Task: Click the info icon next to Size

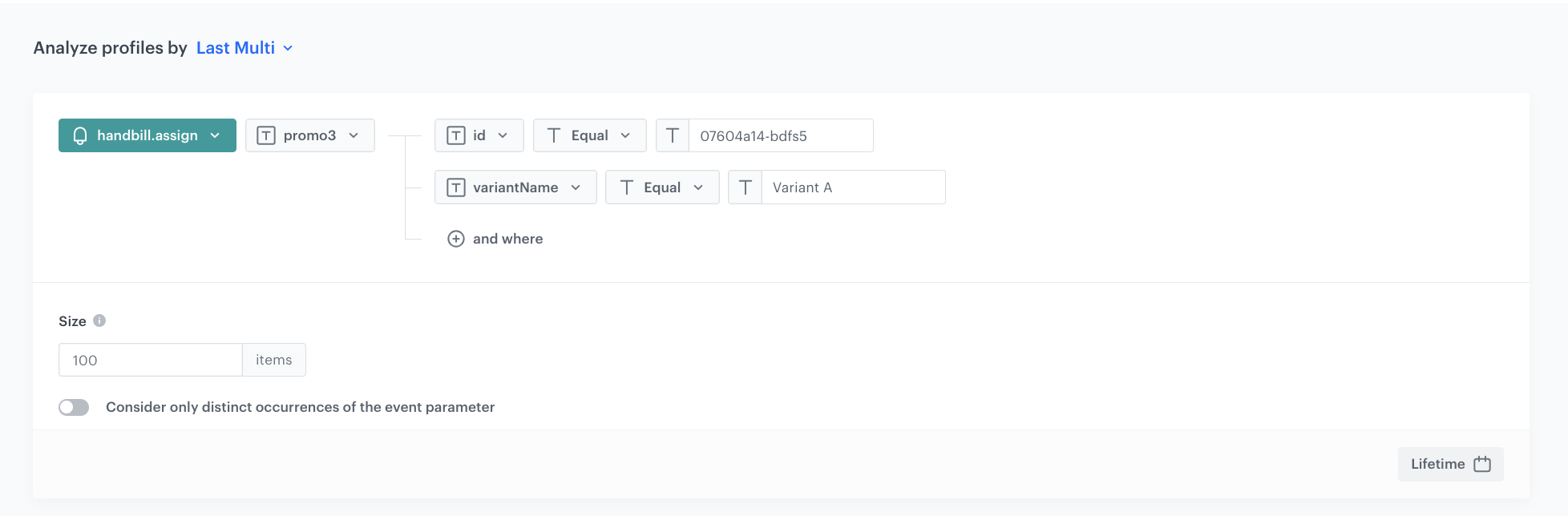Action: (99, 320)
